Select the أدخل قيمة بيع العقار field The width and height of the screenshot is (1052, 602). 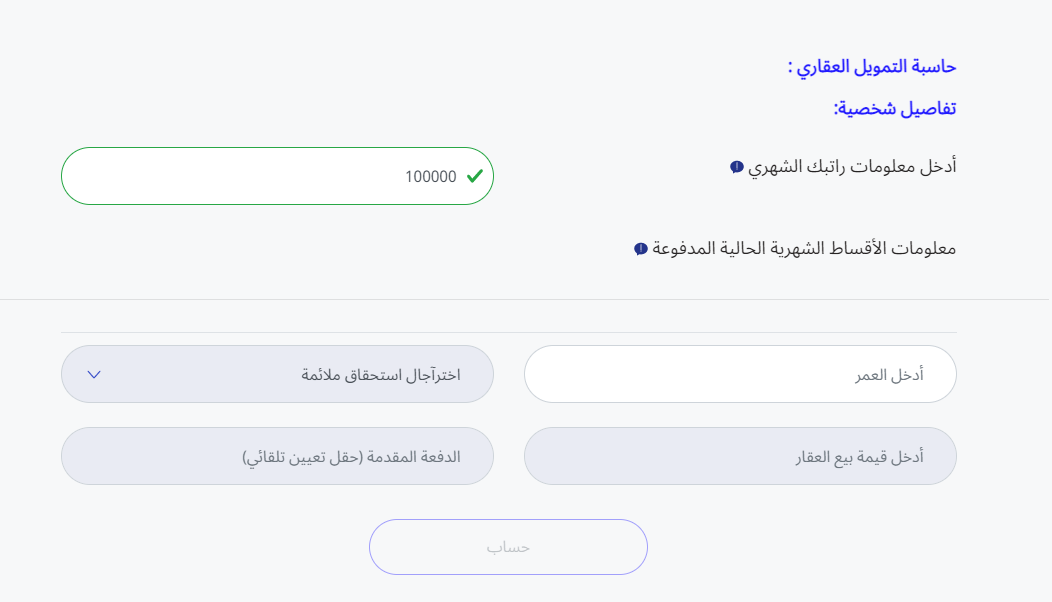coord(740,456)
